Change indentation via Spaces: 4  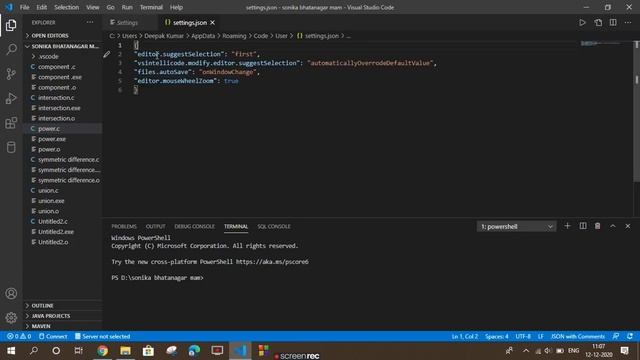[x=497, y=336]
